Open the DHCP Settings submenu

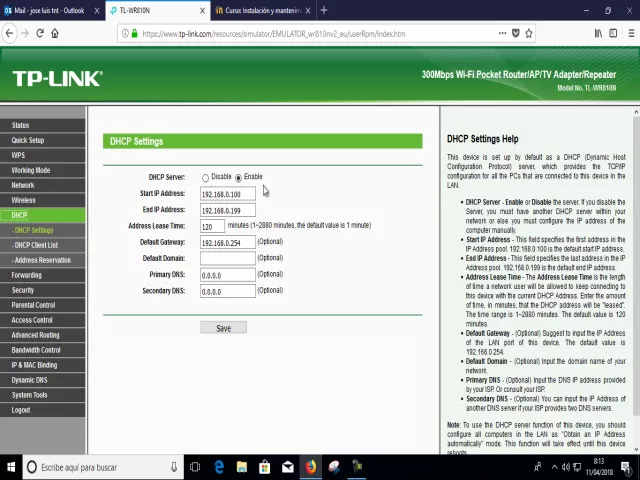pos(43,230)
